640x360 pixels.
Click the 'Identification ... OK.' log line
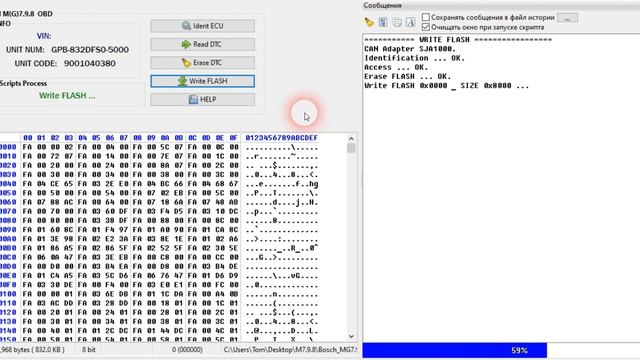[x=414, y=58]
